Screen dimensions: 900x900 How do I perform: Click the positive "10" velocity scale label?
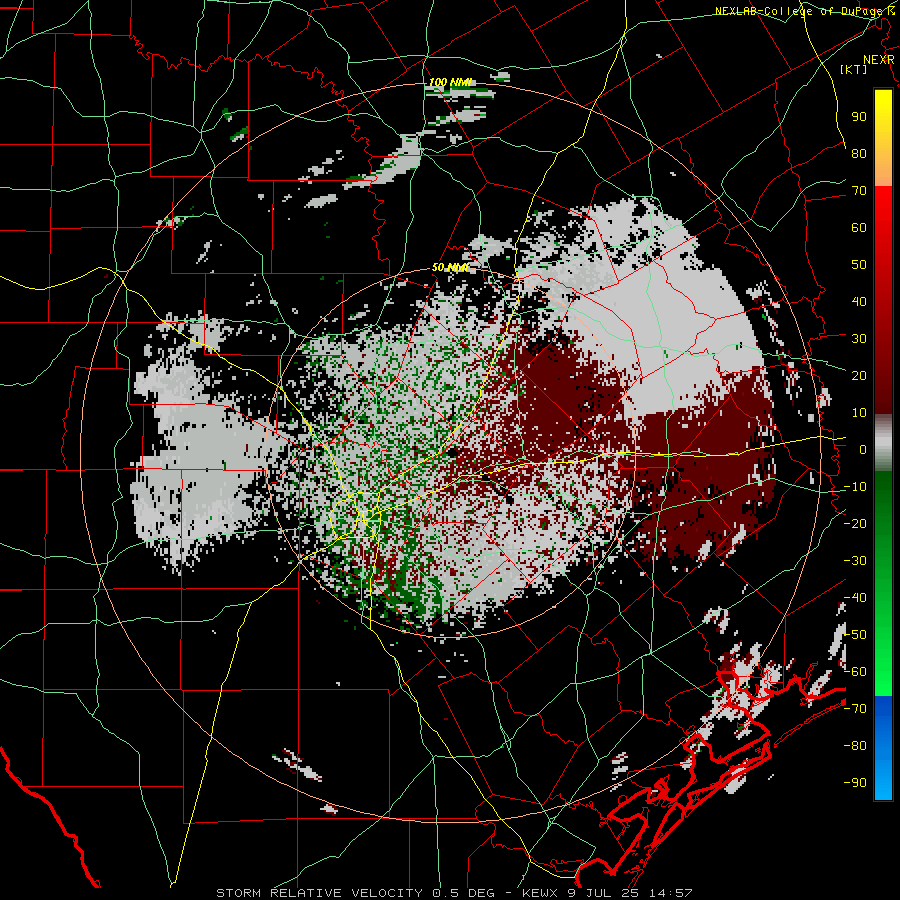pos(859,413)
